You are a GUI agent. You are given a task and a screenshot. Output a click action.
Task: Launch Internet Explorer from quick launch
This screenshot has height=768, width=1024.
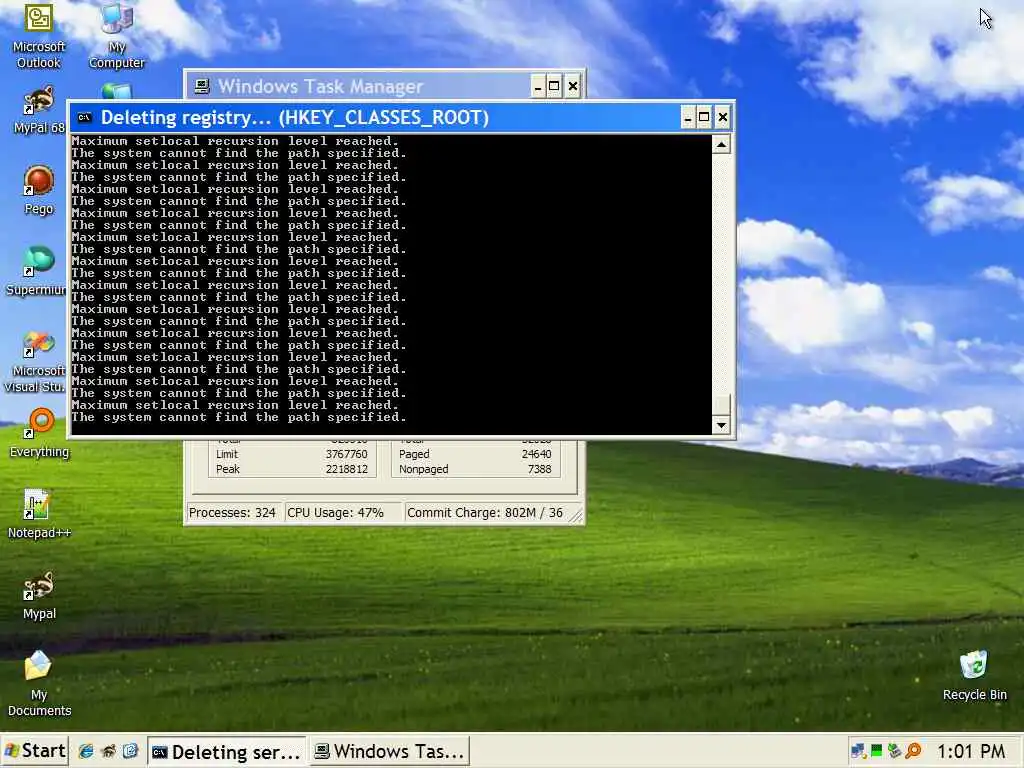click(x=86, y=751)
